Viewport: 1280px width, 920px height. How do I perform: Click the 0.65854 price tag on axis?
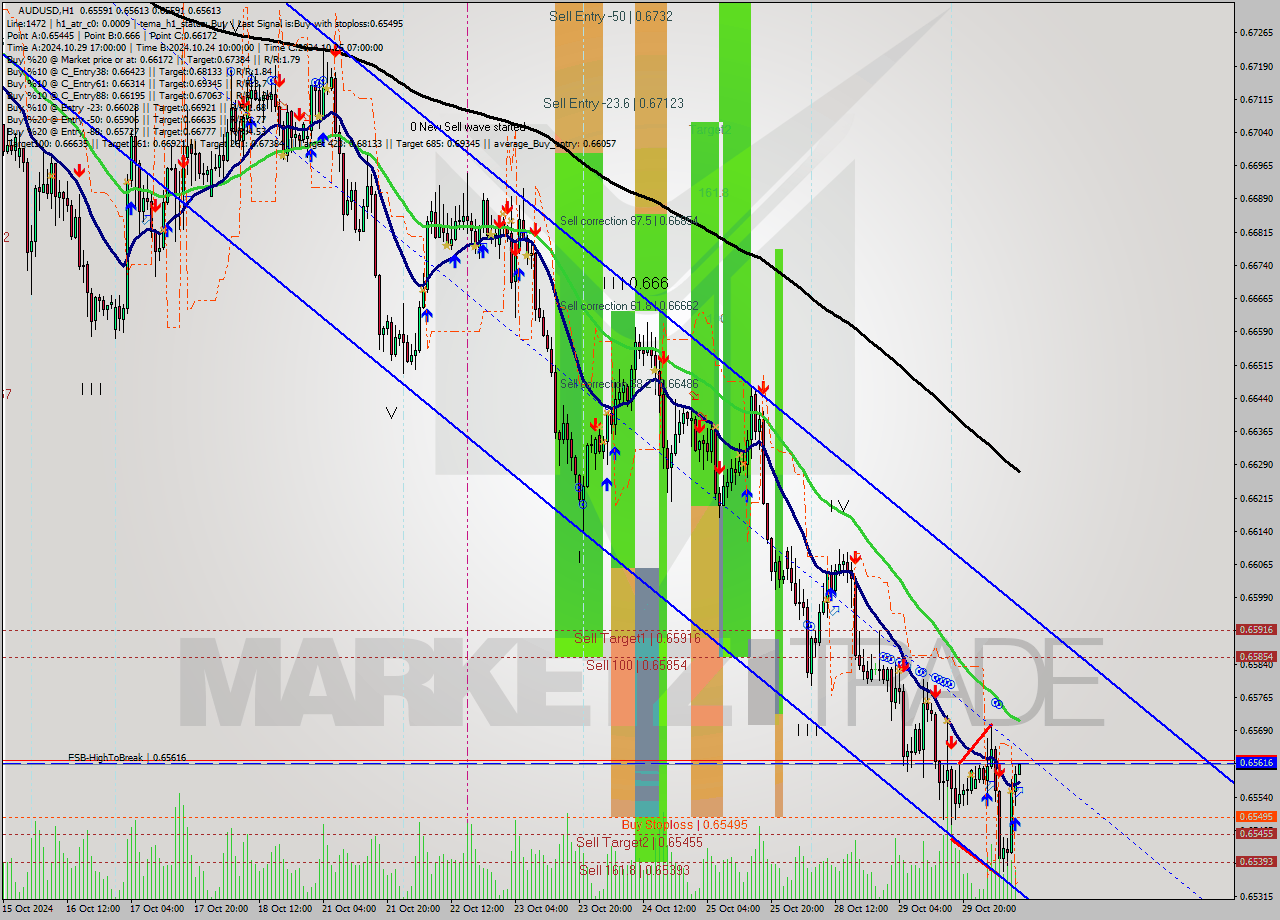pos(1256,657)
